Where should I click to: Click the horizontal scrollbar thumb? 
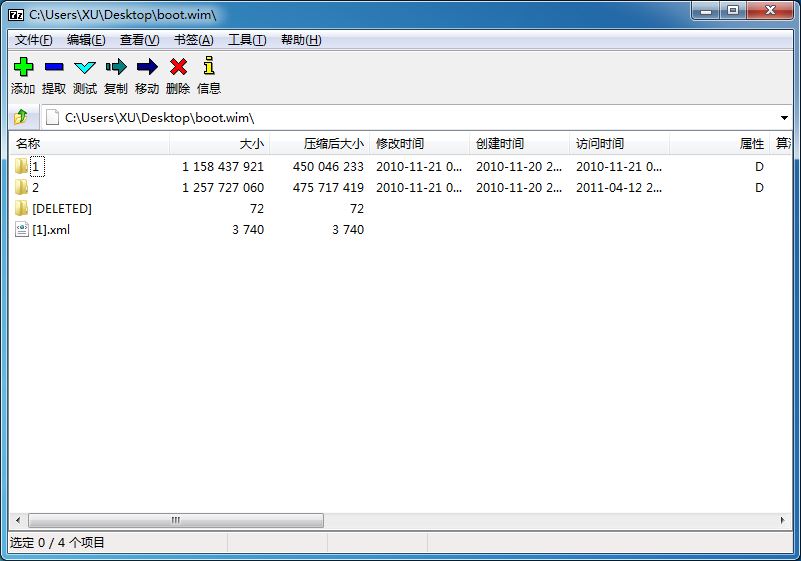pyautogui.click(x=175, y=521)
